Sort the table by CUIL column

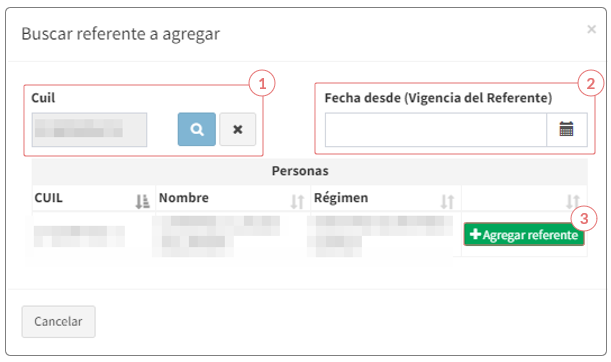click(142, 201)
